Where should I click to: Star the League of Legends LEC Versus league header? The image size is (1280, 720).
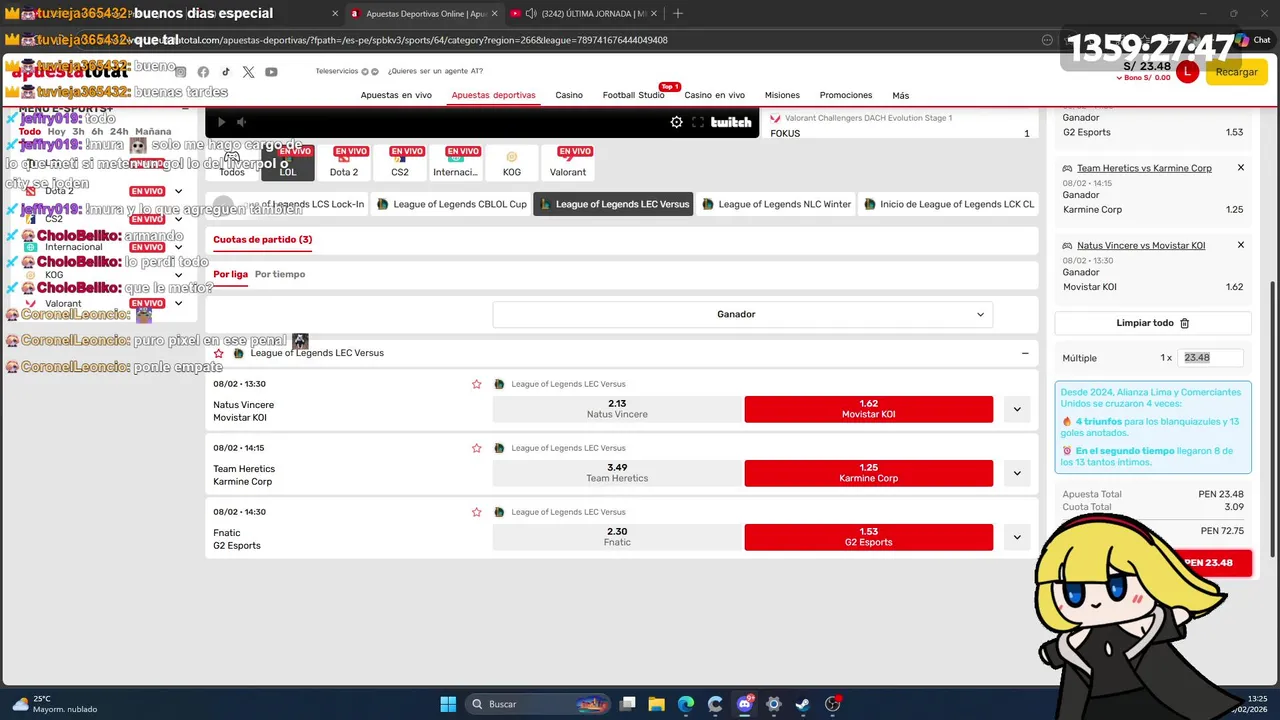click(219, 353)
